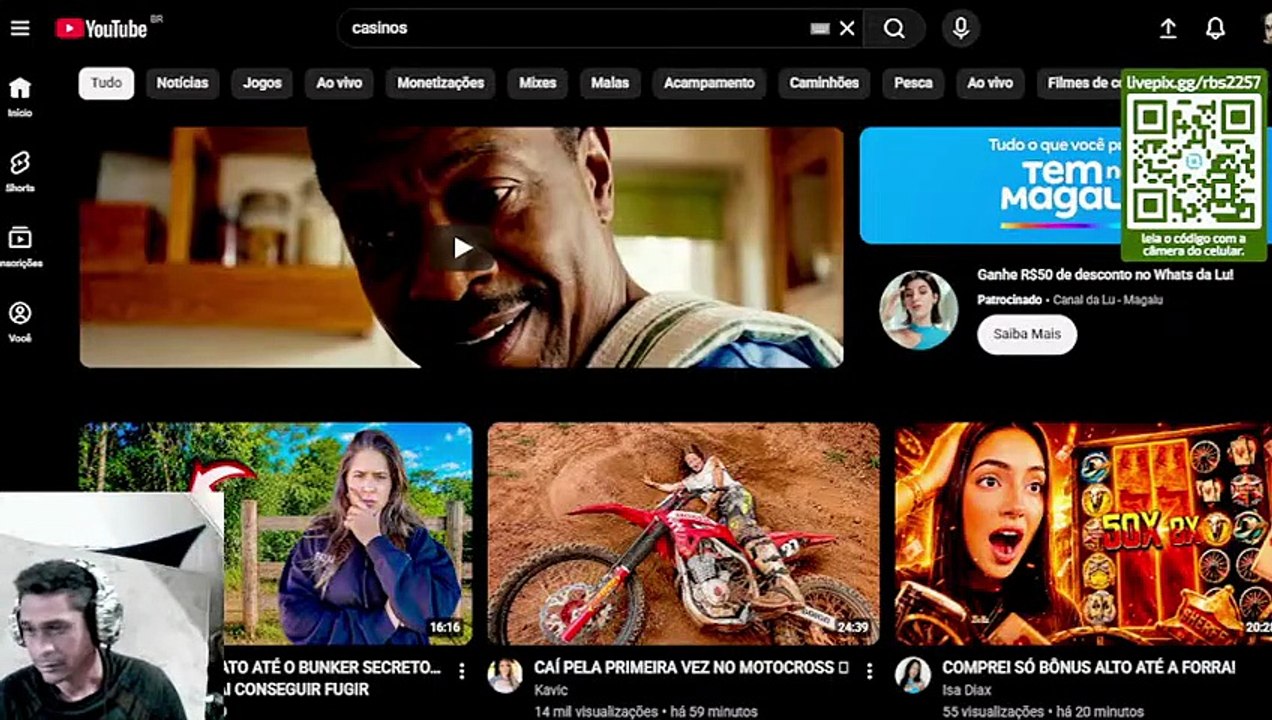Click the Saiba Mais button
Screen dimensions: 1272x720
[1027, 334]
